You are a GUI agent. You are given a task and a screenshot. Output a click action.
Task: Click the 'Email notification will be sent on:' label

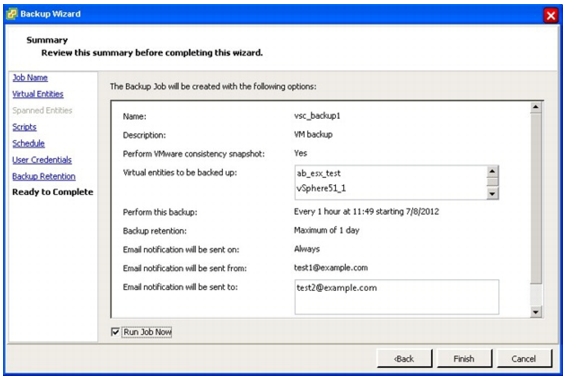181,250
